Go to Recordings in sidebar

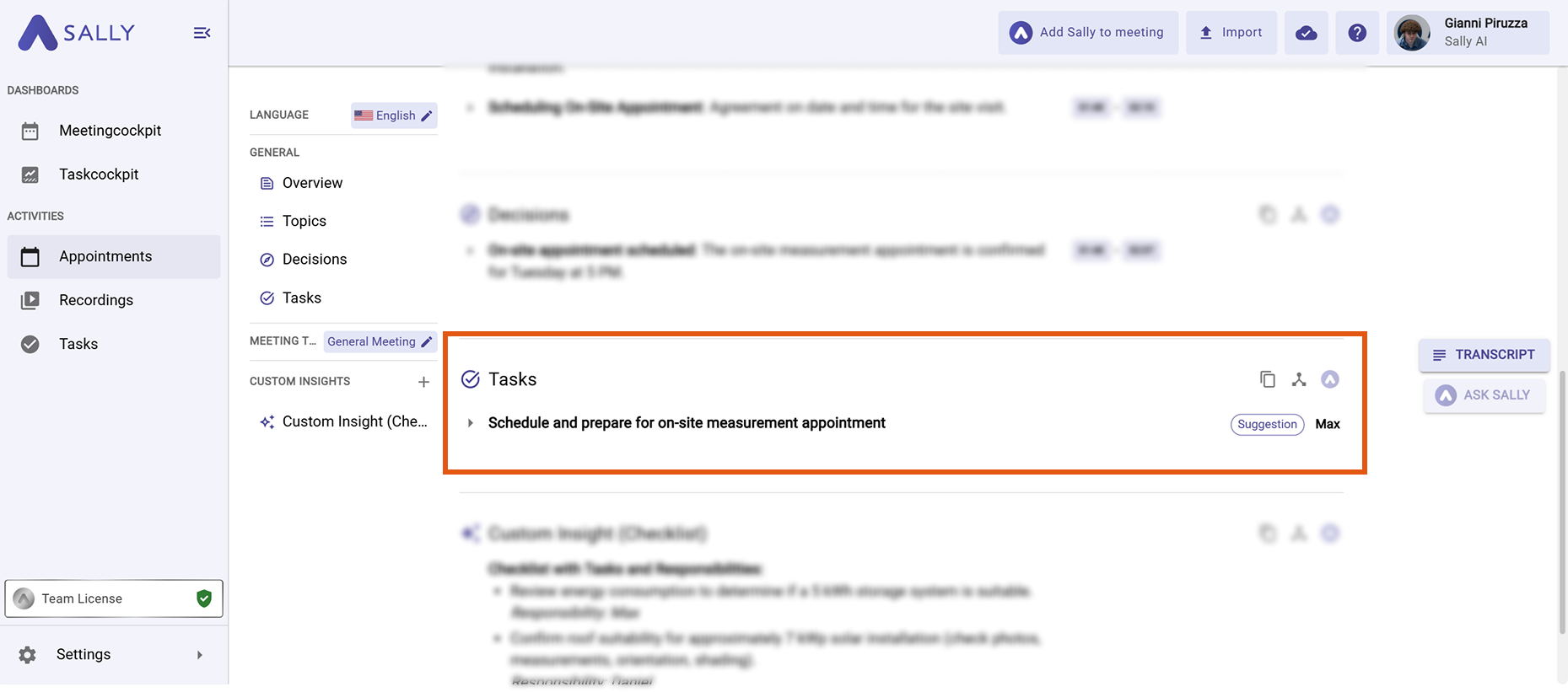tap(95, 300)
